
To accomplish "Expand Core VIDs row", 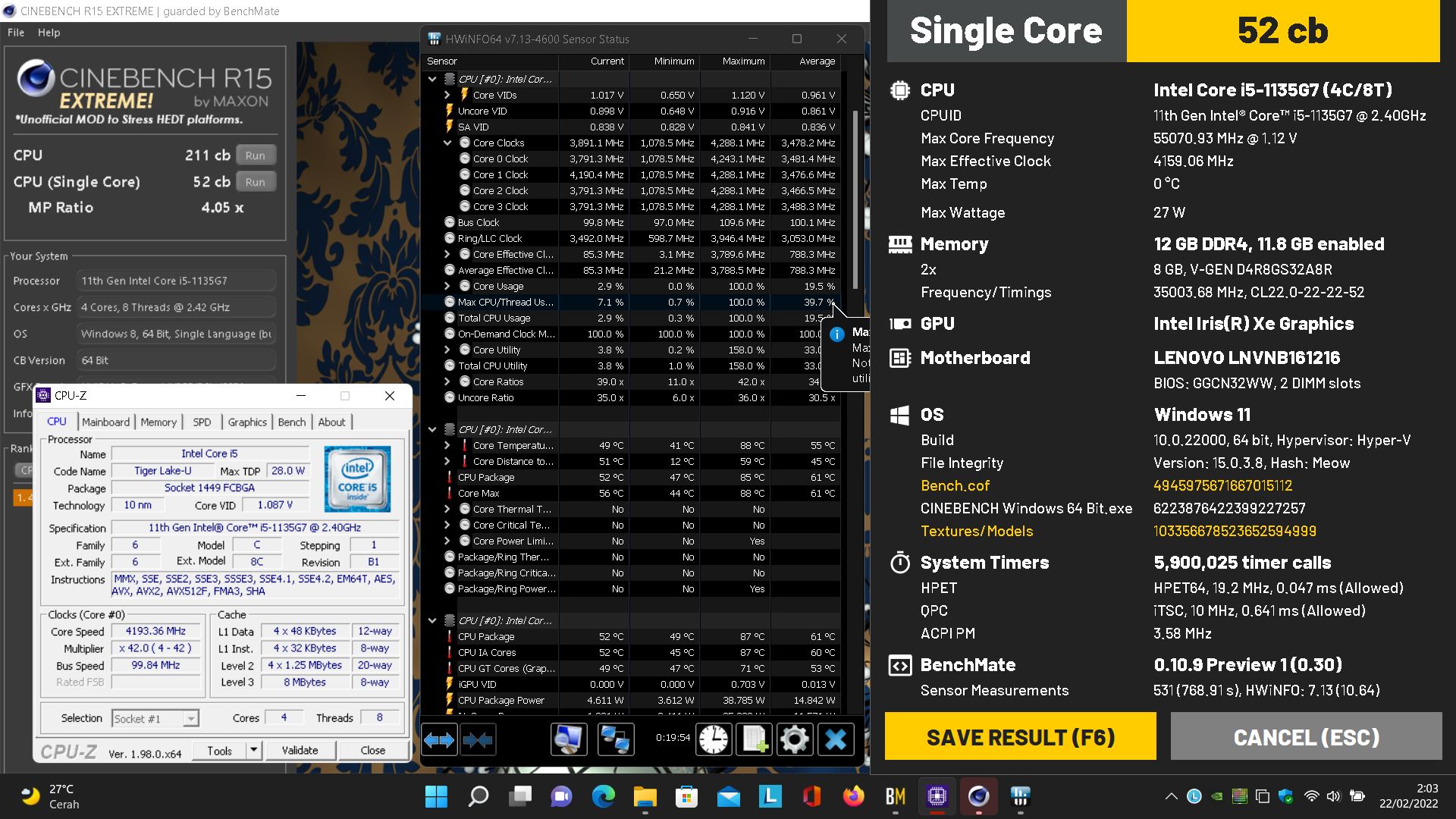I will (447, 95).
